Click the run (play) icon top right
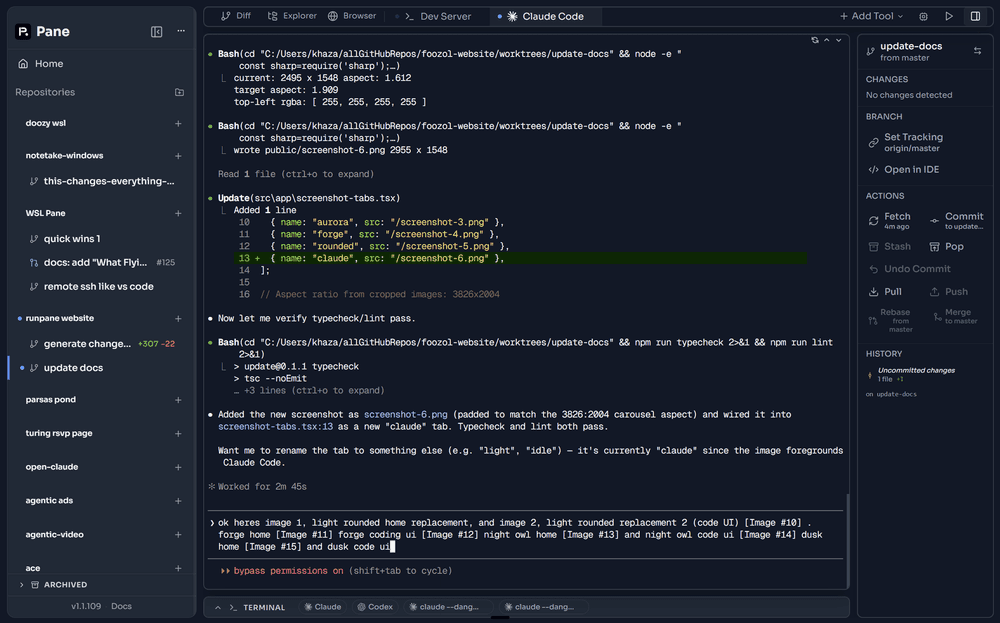The height and width of the screenshot is (623, 1000). [x=950, y=15]
